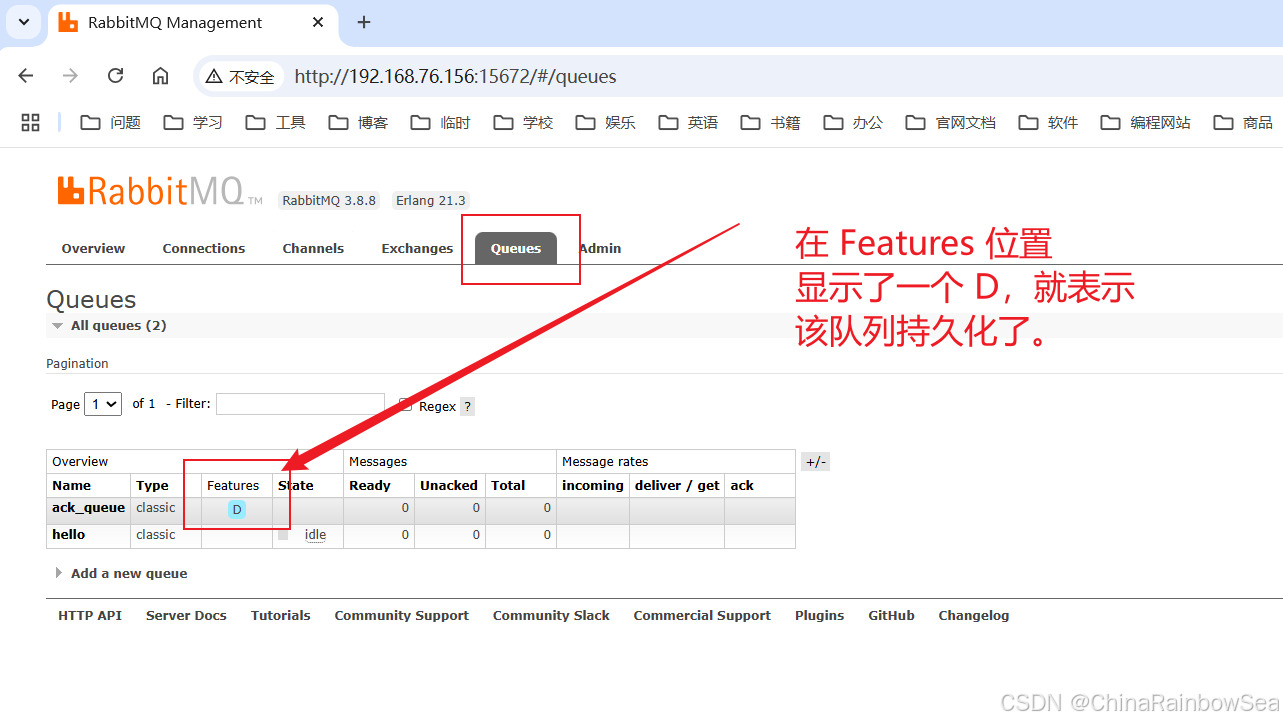Reload the RabbitMQ page
This screenshot has height=724, width=1283.
pos(115,76)
